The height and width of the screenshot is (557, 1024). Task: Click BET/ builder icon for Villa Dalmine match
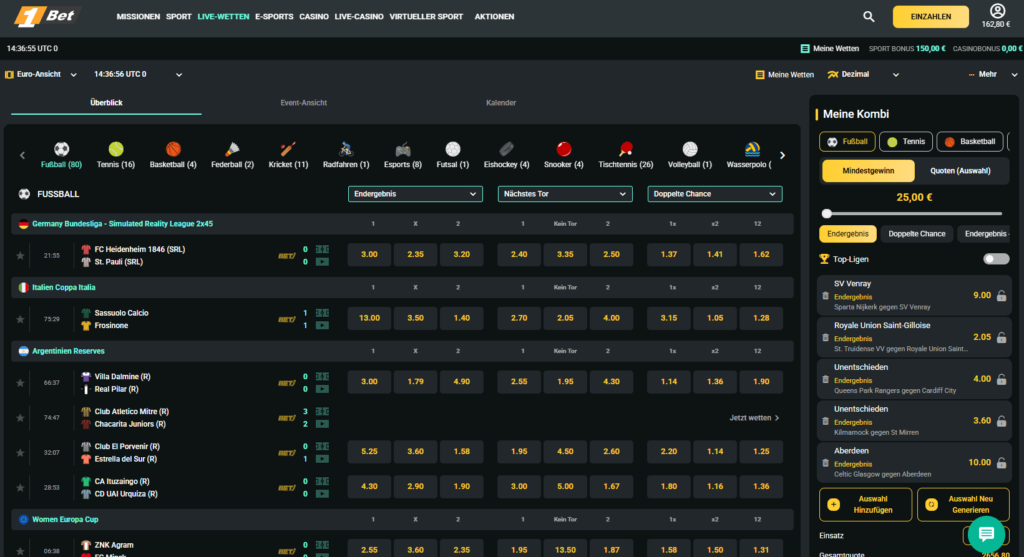pyautogui.click(x=287, y=383)
